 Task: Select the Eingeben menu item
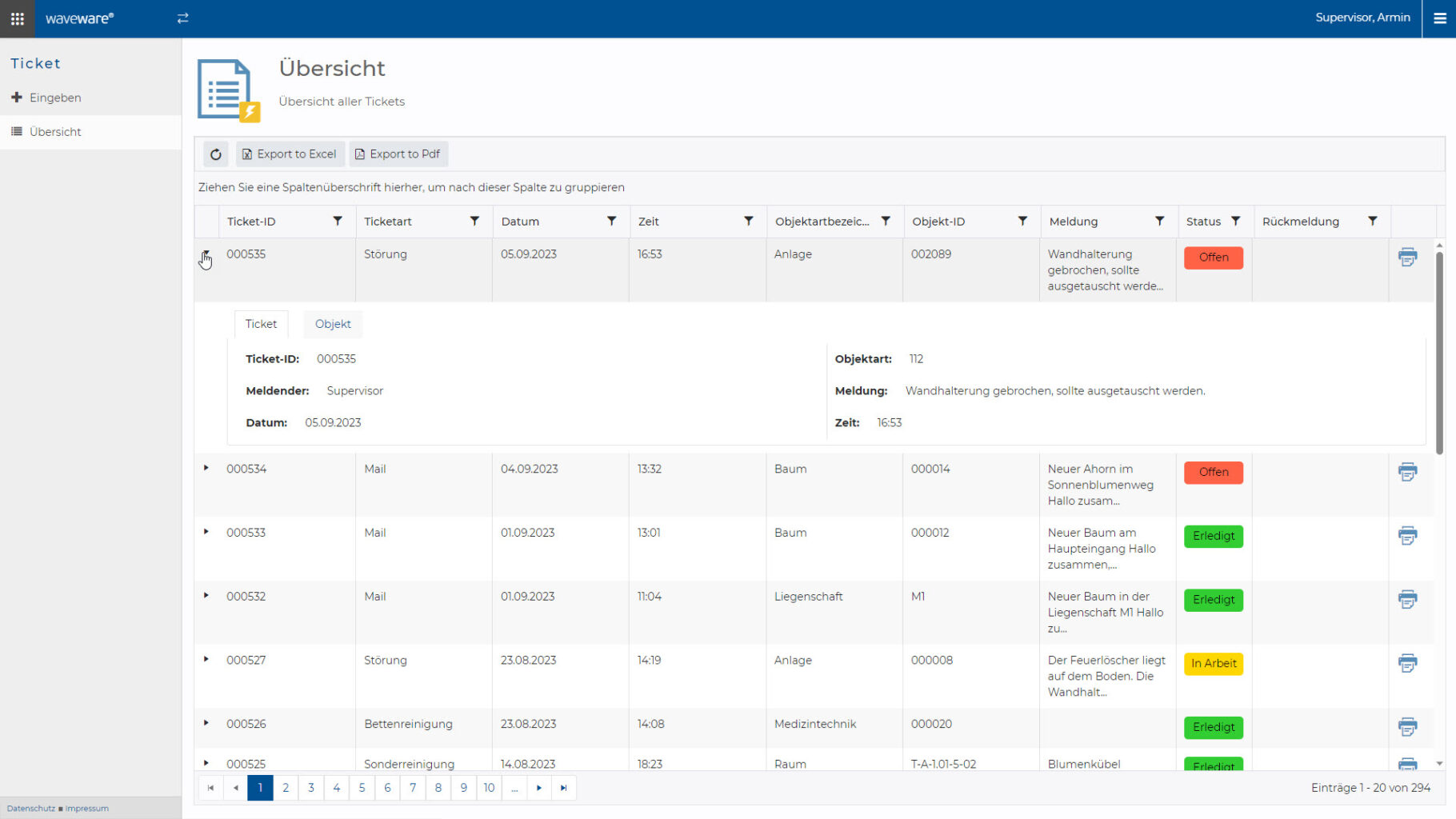55,98
